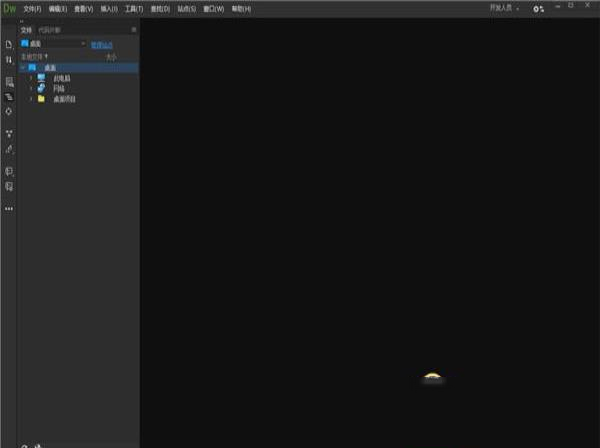This screenshot has height=448, width=600.
Task: Open the 窗口(W) menu
Action: (x=214, y=9)
